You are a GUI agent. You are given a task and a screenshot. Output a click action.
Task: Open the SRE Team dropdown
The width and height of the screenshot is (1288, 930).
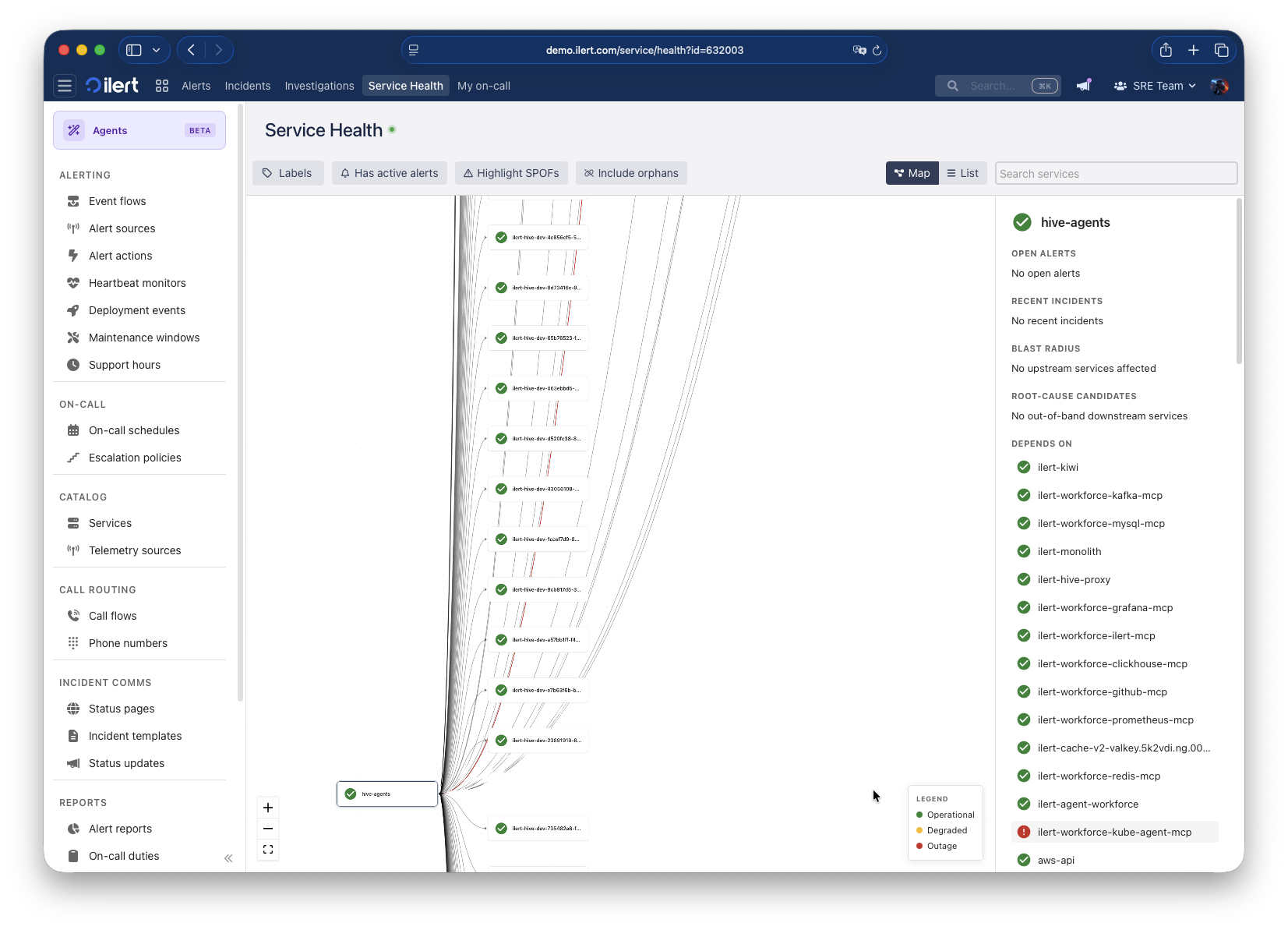tap(1155, 86)
